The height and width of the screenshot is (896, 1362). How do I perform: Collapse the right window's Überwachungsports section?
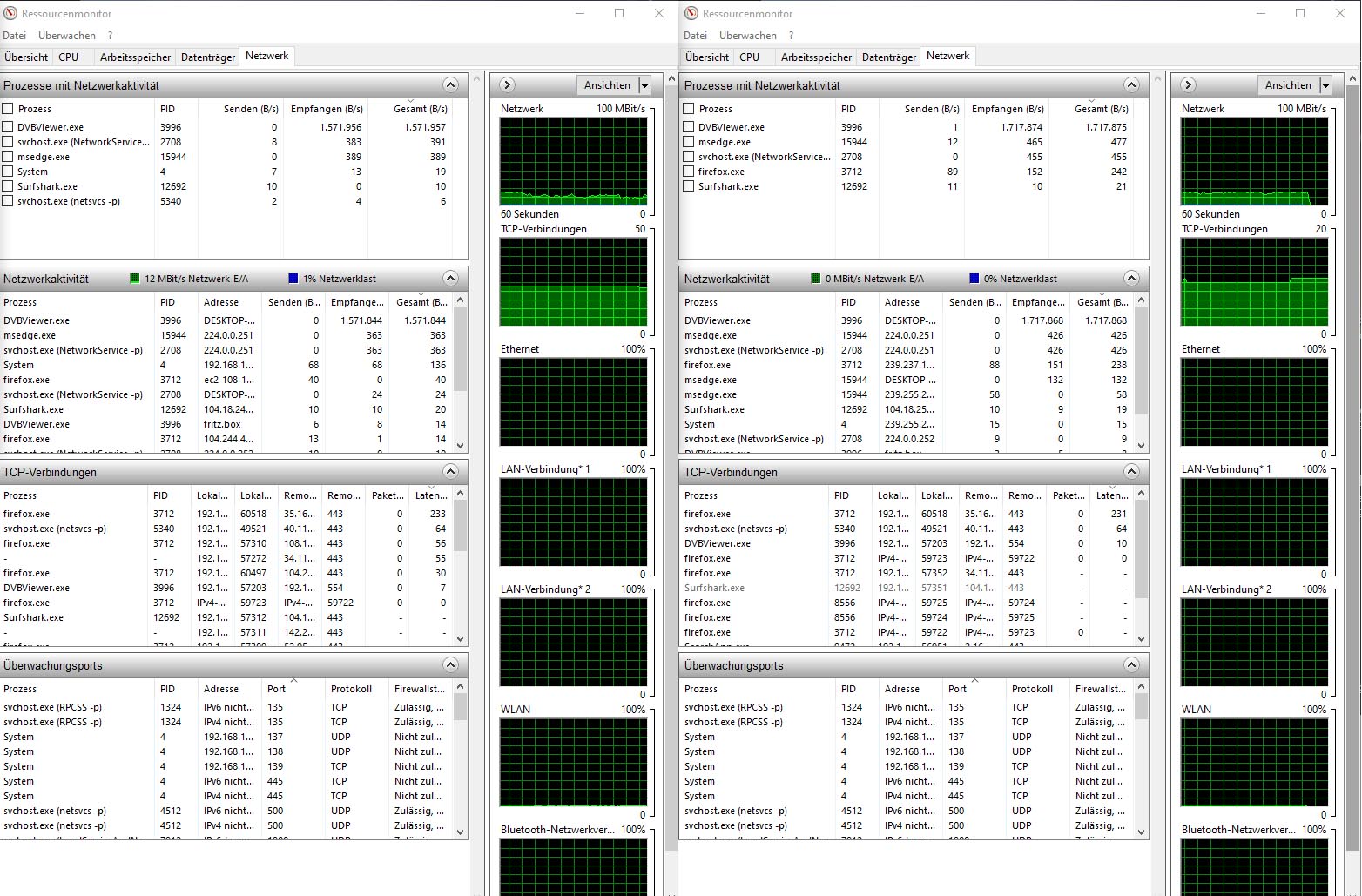1131,665
